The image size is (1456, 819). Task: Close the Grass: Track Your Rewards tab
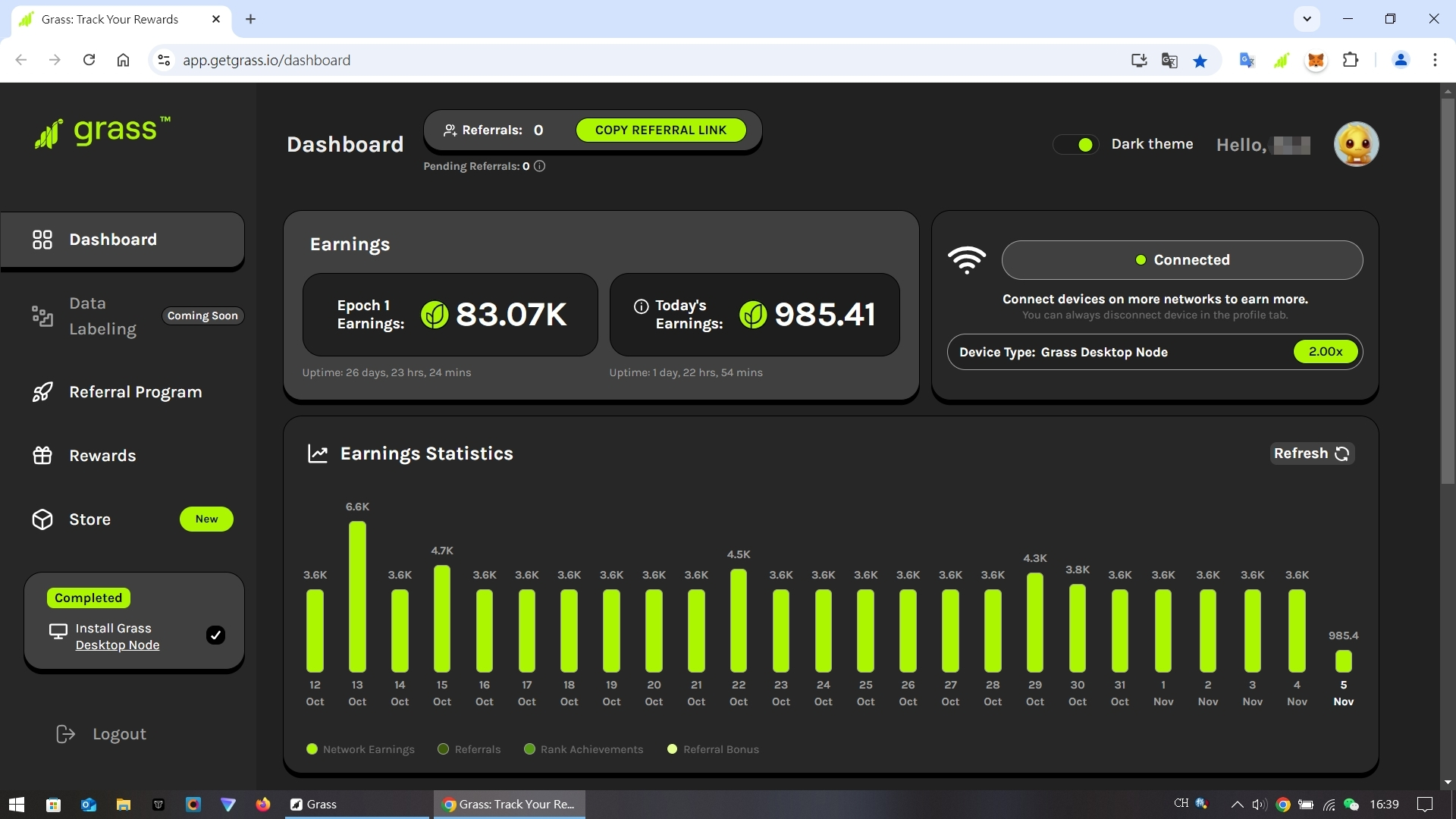tap(216, 19)
